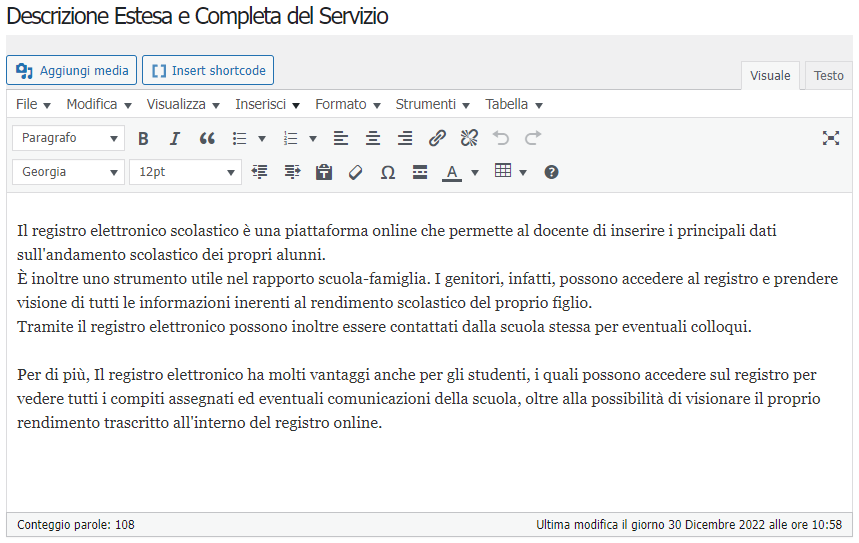Center-align the text

373,138
